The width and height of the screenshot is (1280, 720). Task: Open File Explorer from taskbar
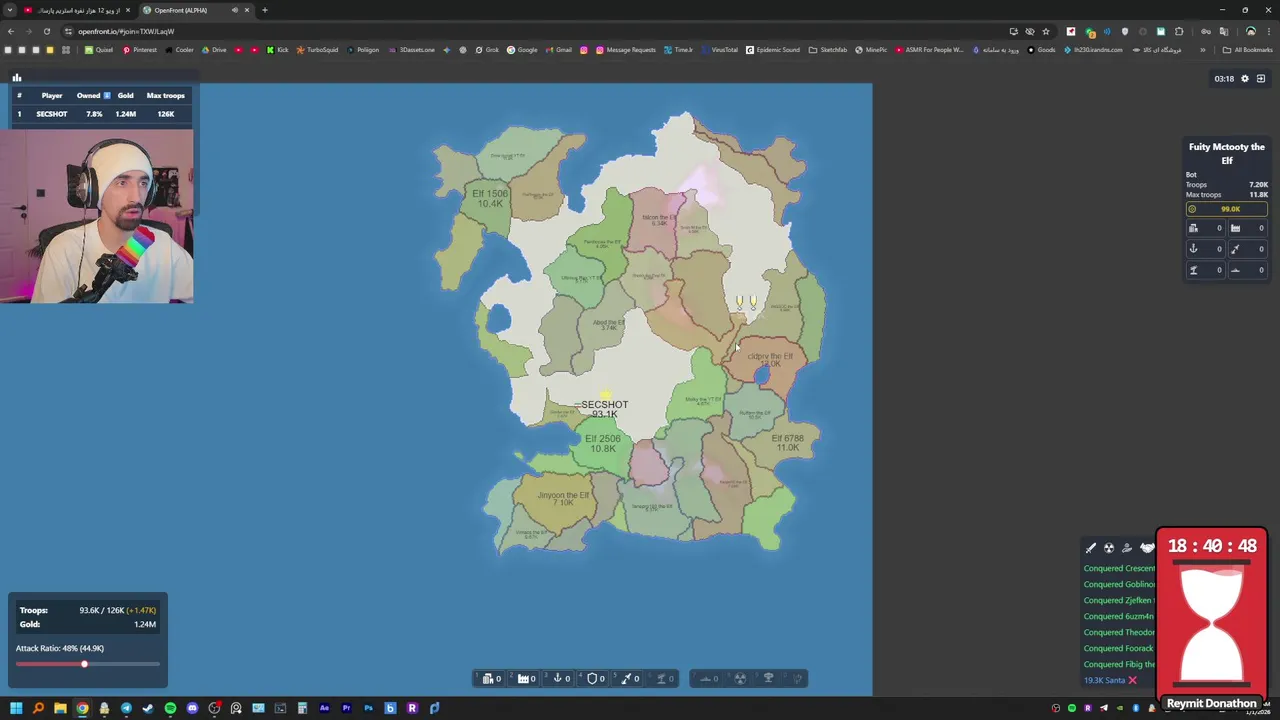pyautogui.click(x=60, y=709)
